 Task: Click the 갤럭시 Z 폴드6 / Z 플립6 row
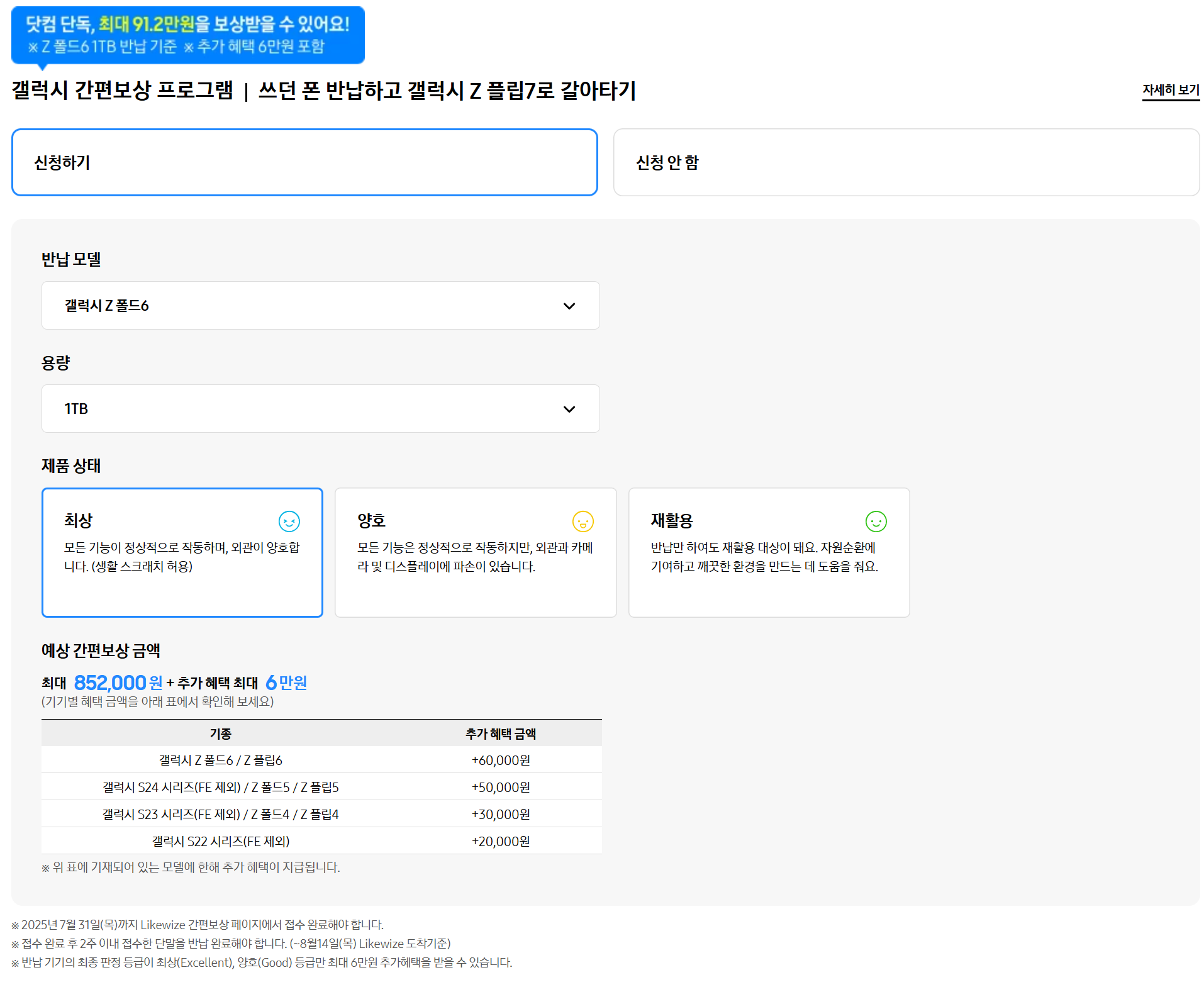[x=321, y=760]
